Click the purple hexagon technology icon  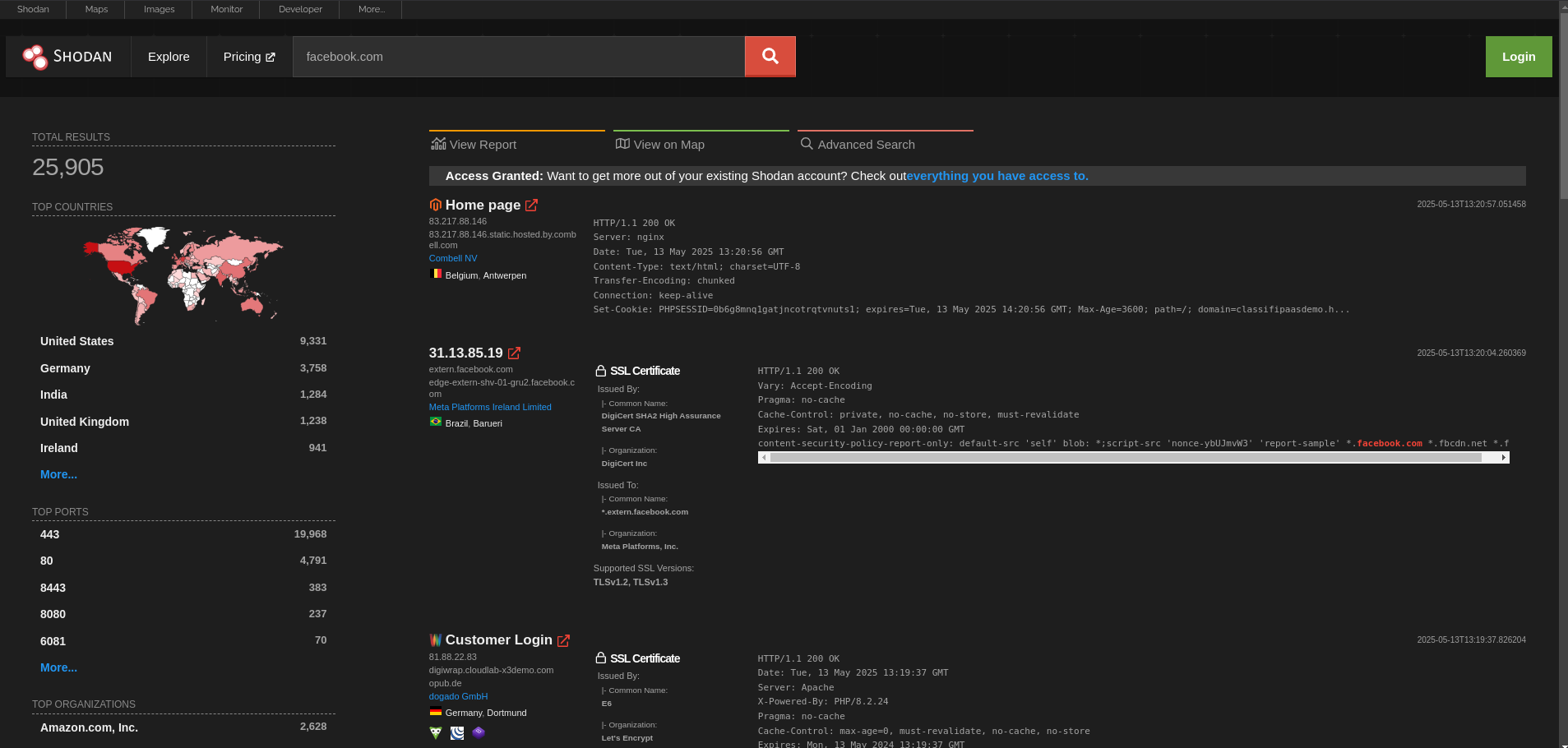(479, 733)
